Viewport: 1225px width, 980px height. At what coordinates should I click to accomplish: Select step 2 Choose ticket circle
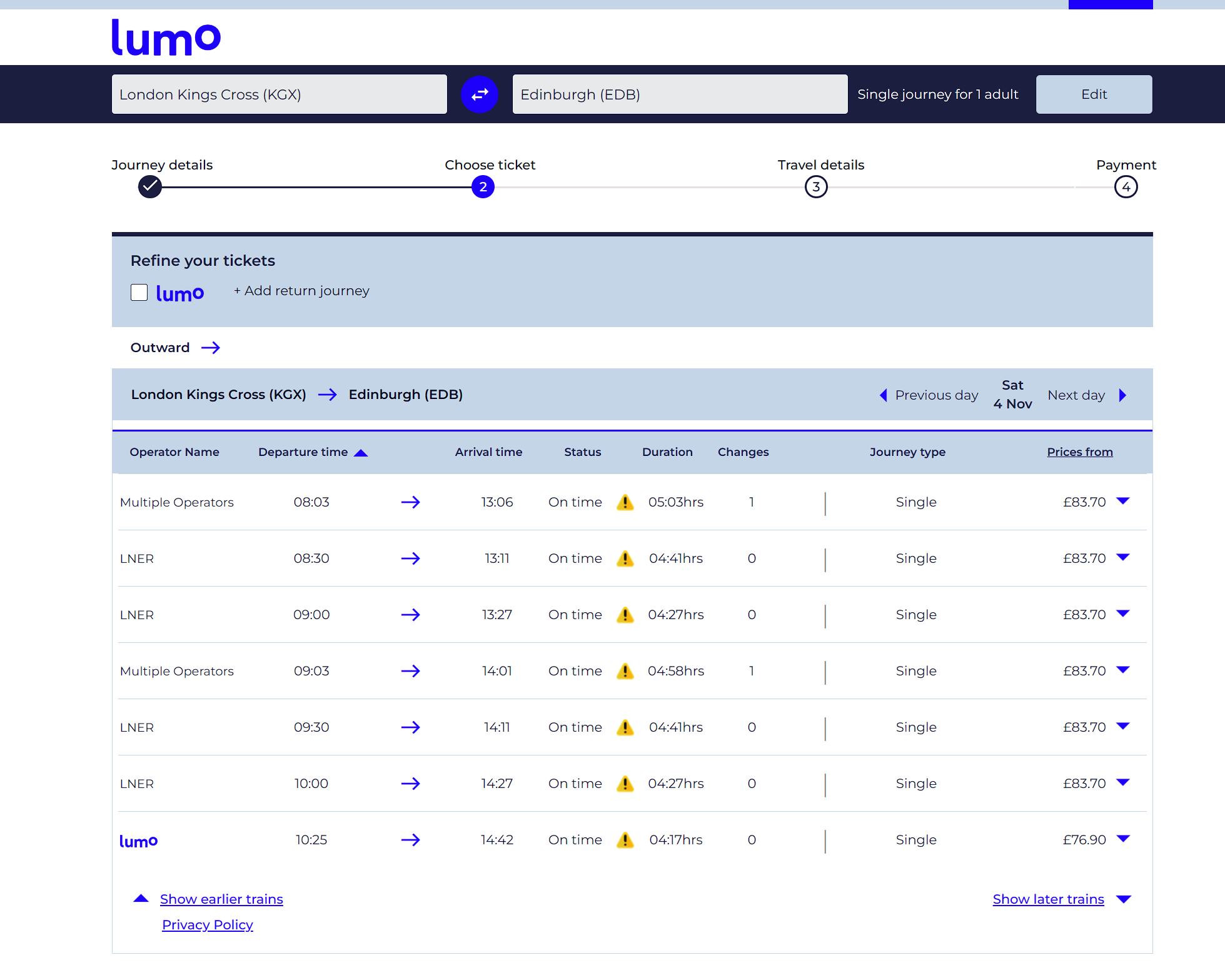click(x=483, y=186)
